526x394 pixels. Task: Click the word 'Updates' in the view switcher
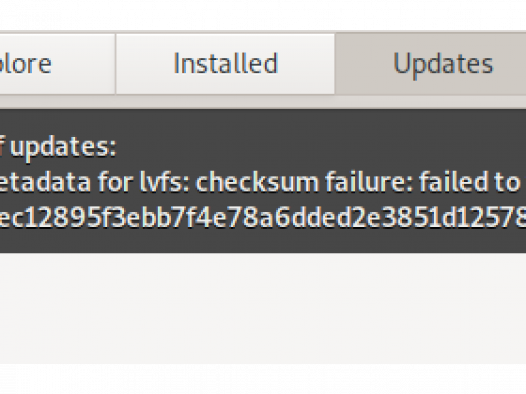[443, 65]
